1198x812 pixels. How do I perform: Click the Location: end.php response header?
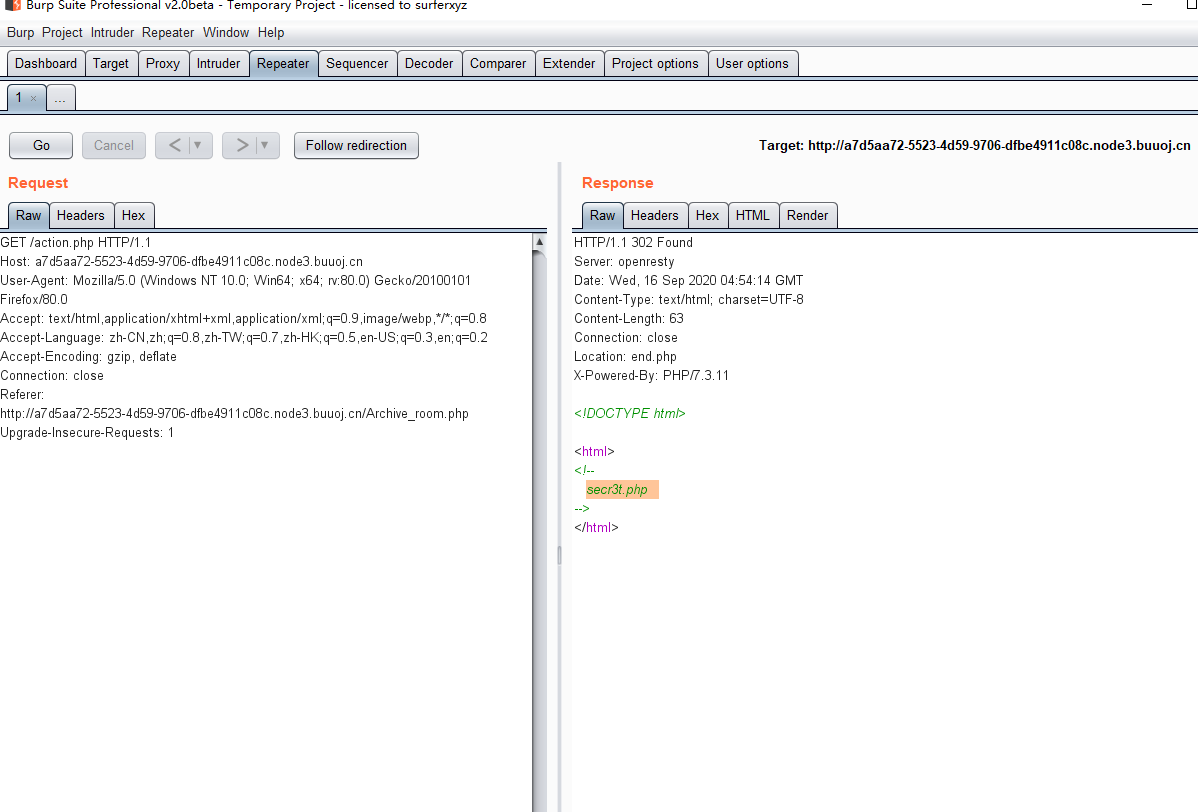point(625,357)
